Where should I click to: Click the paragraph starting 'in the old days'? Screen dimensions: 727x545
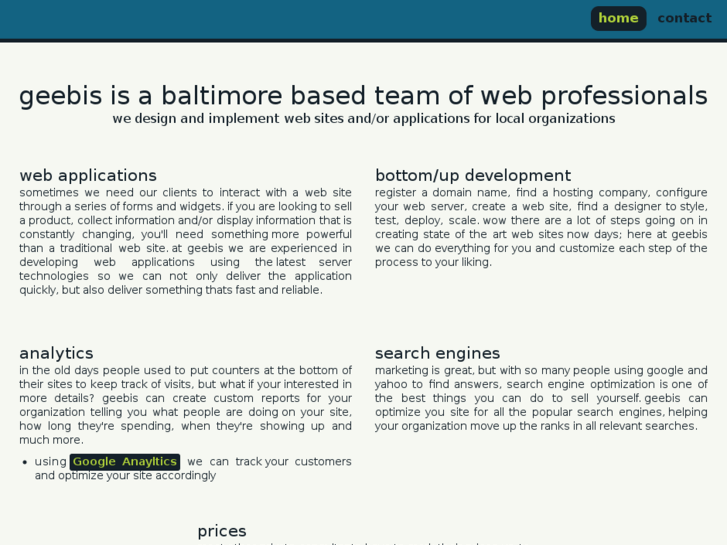point(185,405)
